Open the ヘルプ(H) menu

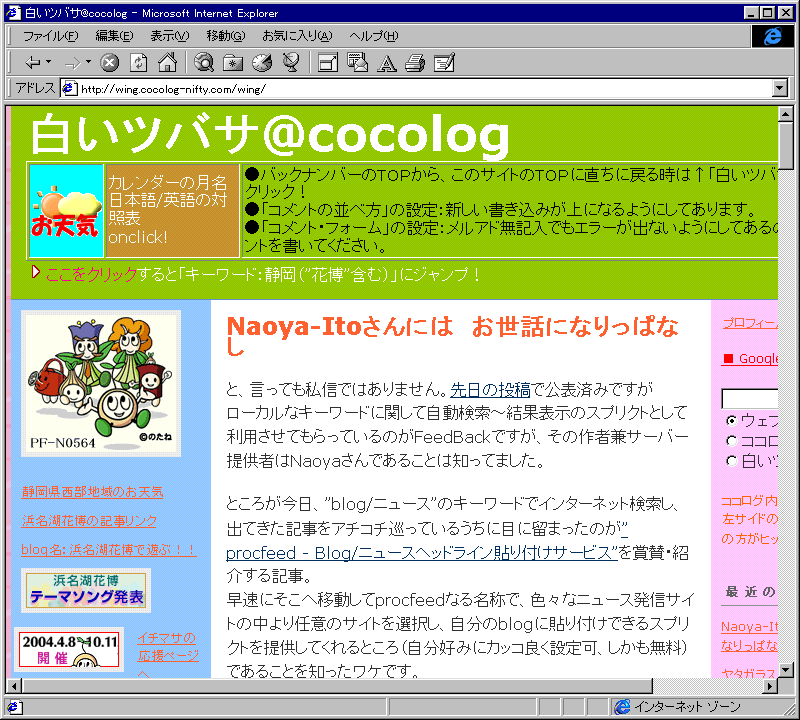tap(373, 36)
